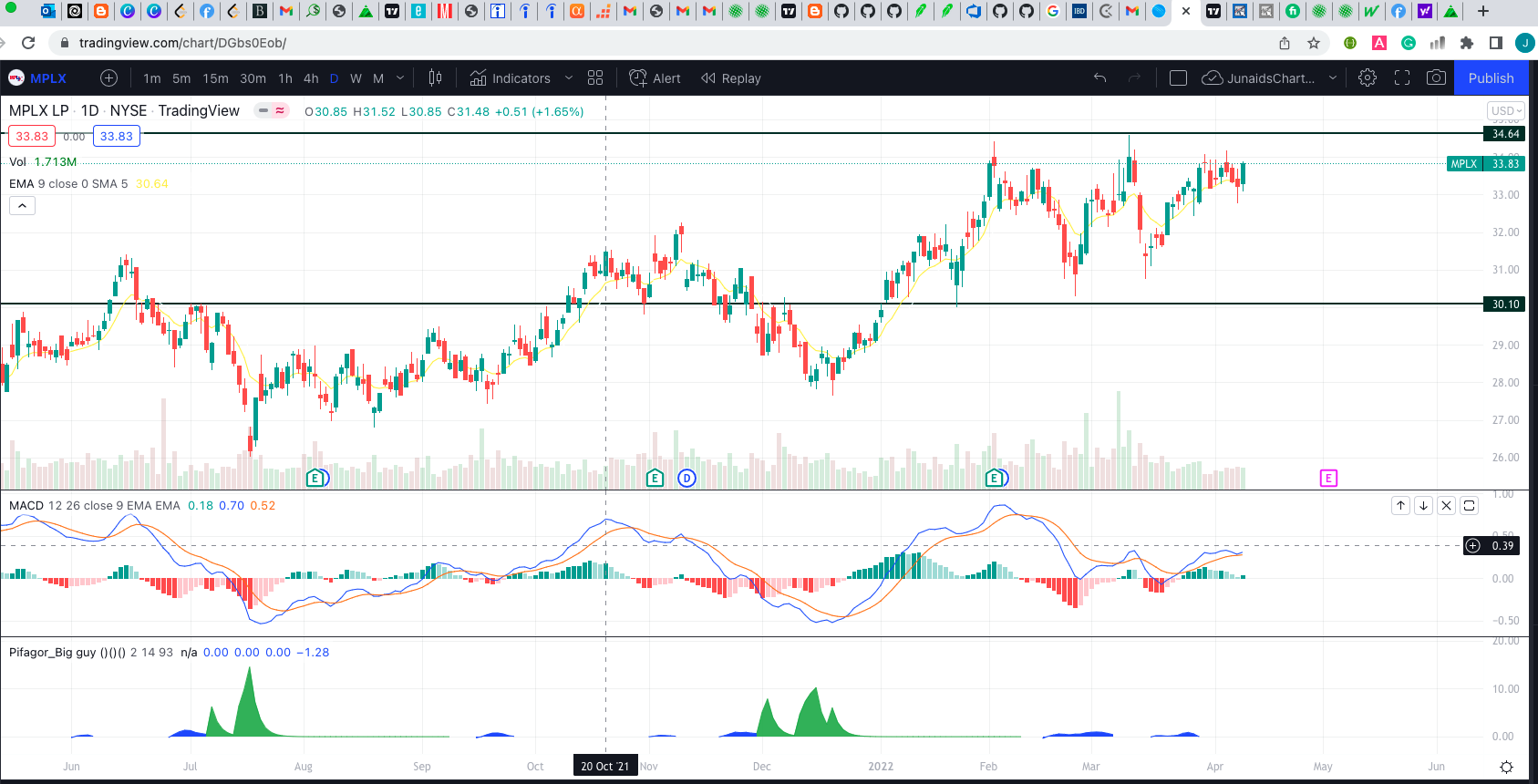The height and width of the screenshot is (784, 1538).
Task: Undo the last chart action
Action: (x=1100, y=78)
